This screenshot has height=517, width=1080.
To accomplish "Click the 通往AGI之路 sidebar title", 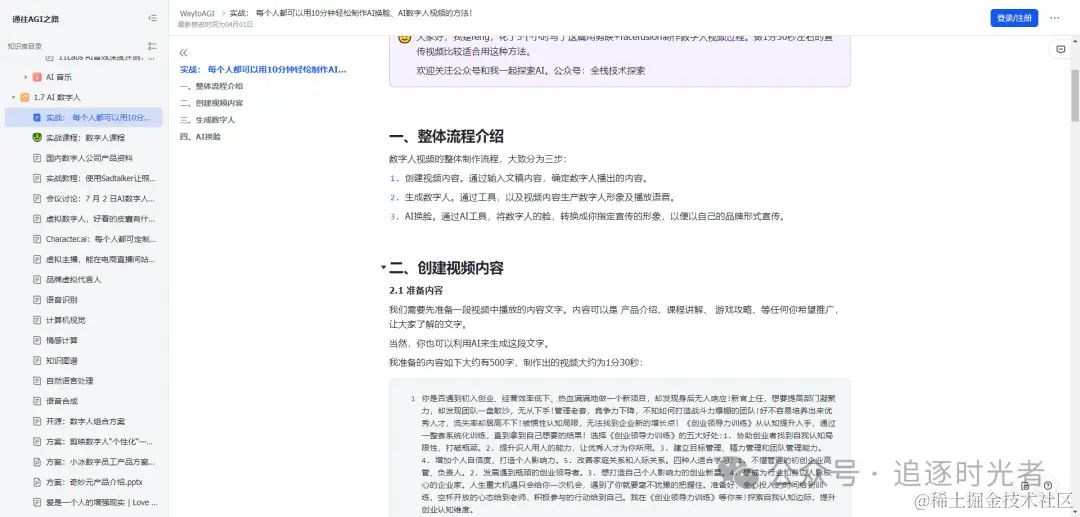I will pos(36,19).
